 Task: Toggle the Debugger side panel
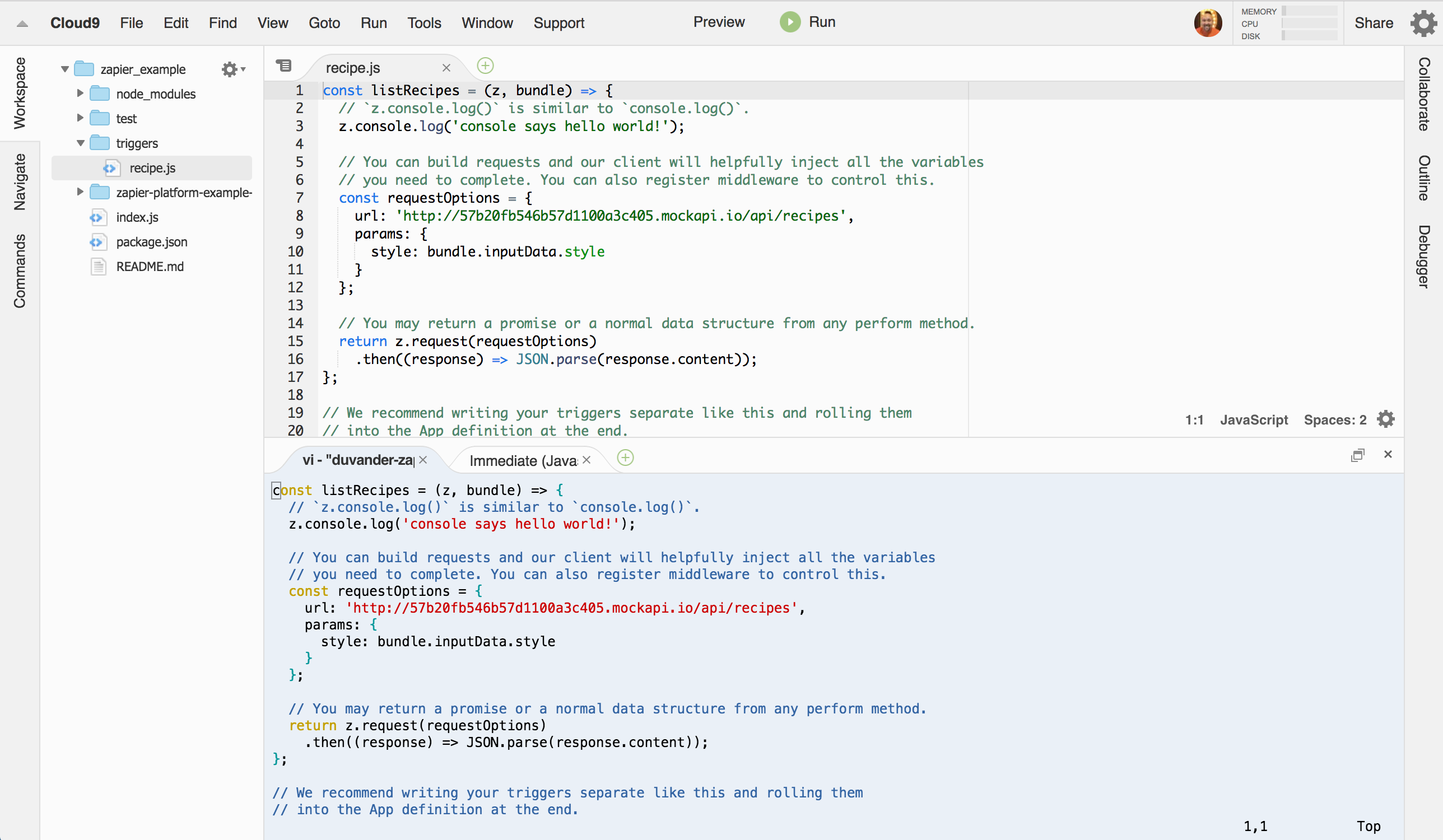coord(1424,256)
